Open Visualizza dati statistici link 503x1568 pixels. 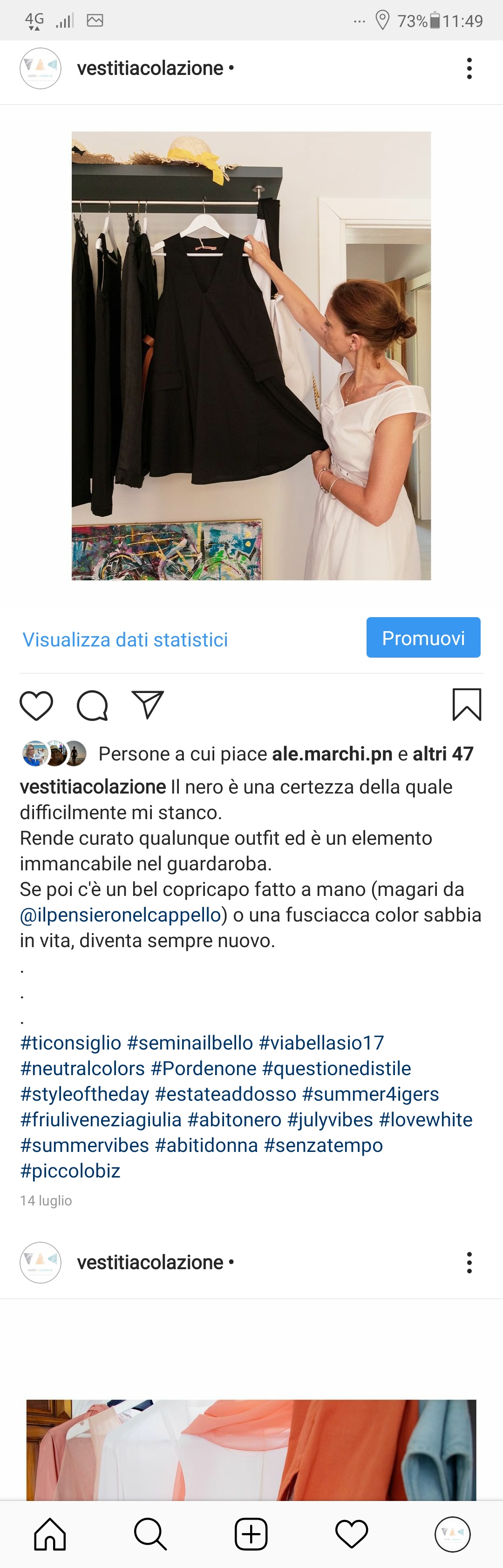[x=125, y=639]
